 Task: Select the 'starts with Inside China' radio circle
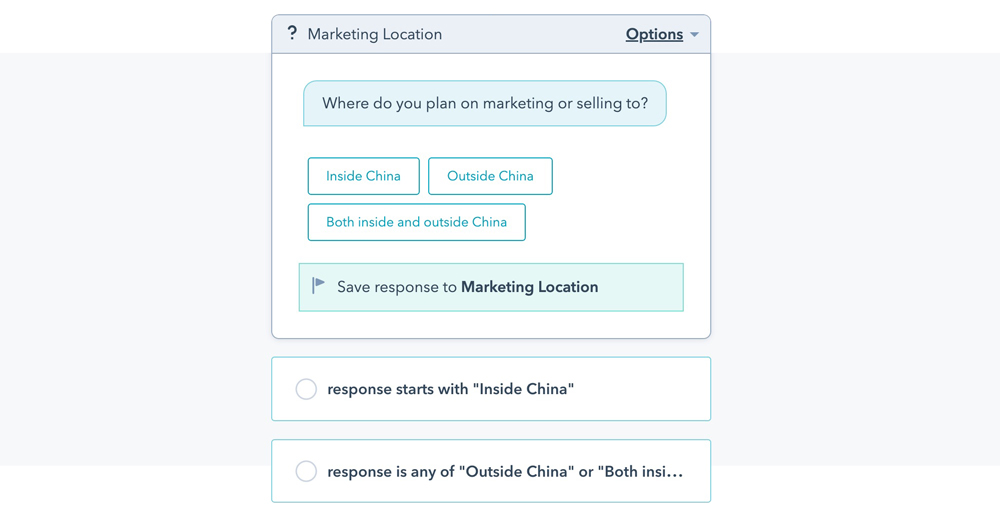[306, 389]
